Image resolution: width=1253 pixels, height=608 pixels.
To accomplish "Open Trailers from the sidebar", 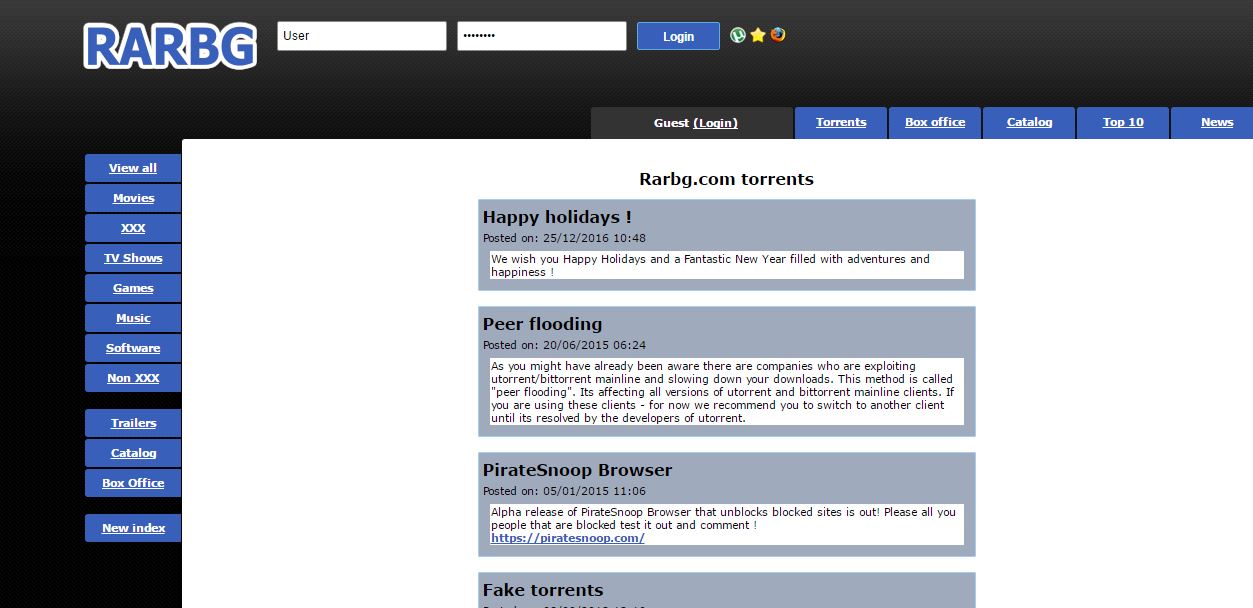I will tap(133, 423).
